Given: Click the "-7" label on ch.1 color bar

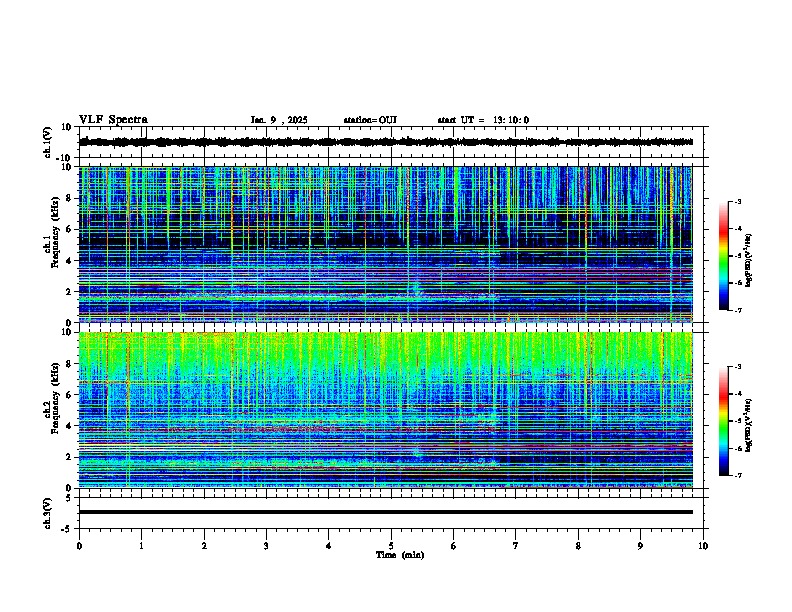Looking at the screenshot, I should (x=737, y=310).
